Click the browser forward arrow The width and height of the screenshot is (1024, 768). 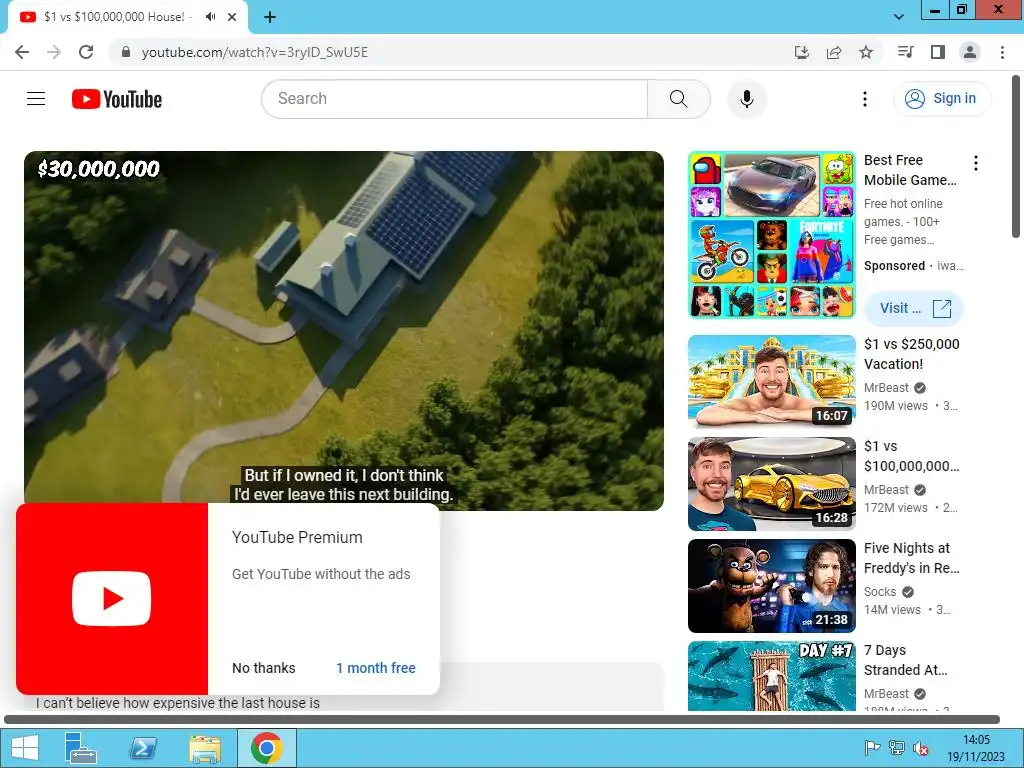(x=54, y=52)
